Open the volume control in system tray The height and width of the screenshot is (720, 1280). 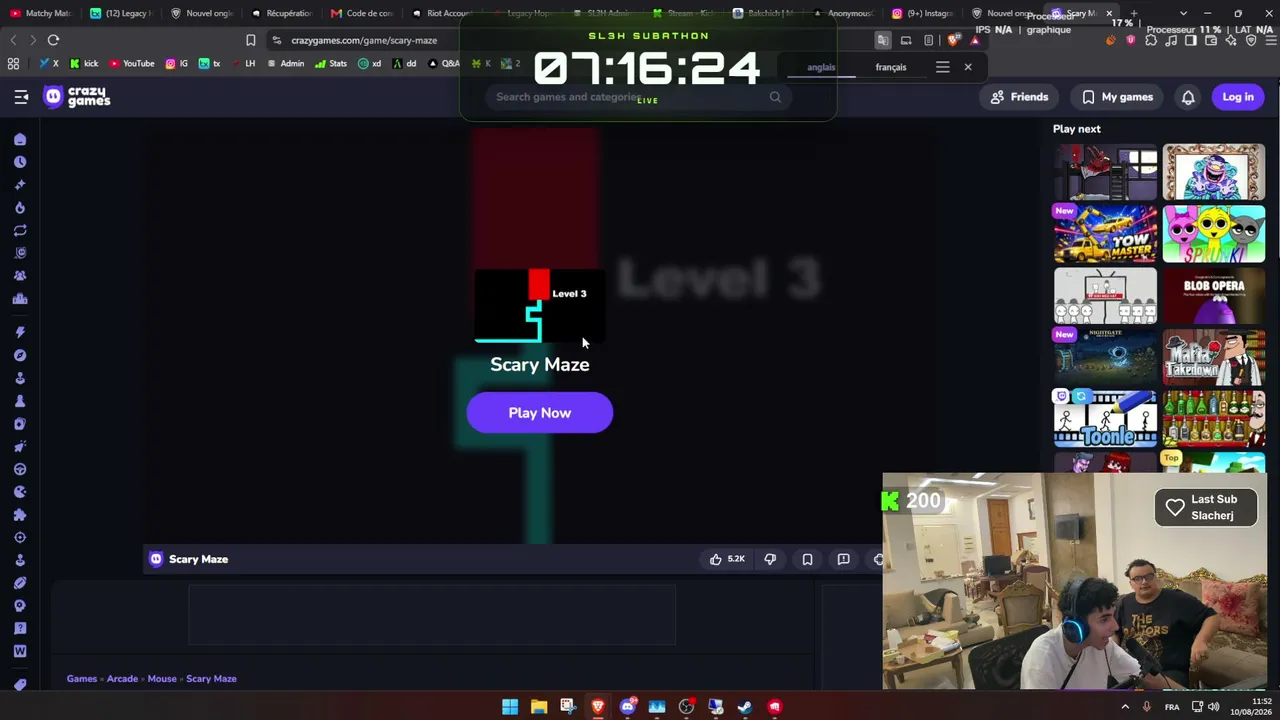coord(1214,707)
